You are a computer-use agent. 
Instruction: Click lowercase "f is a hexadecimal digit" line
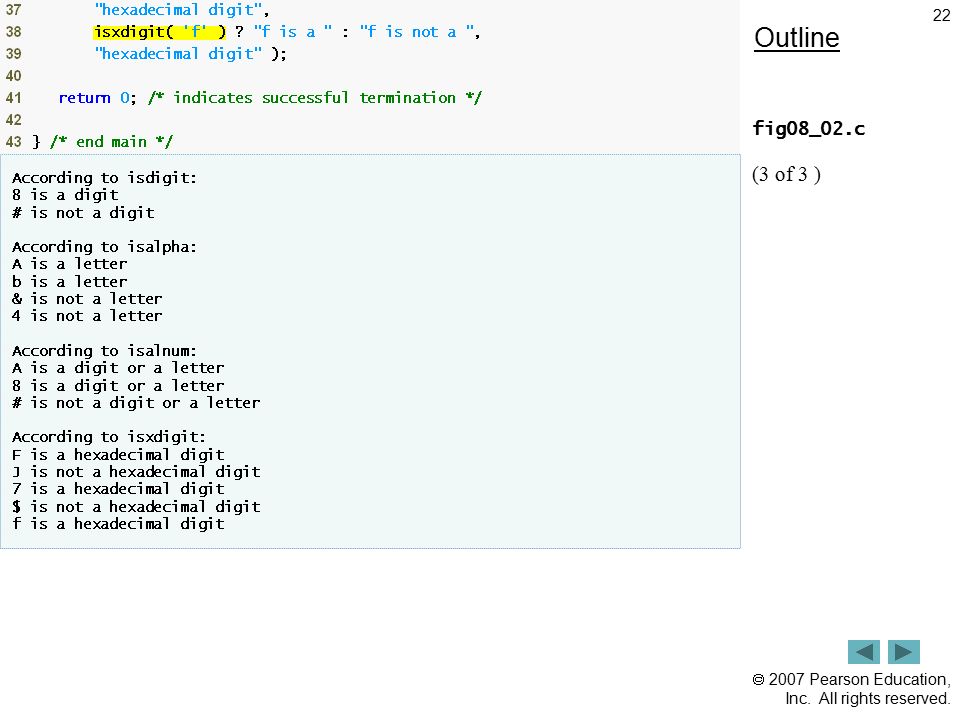pyautogui.click(x=118, y=524)
